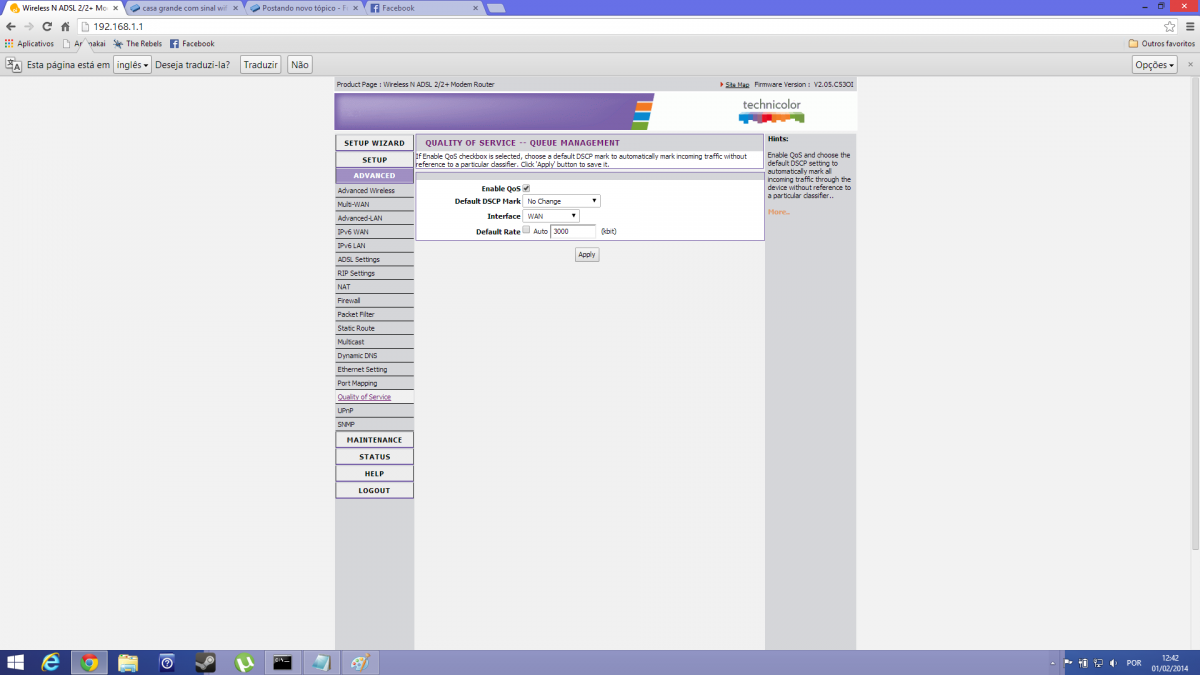Image resolution: width=1200 pixels, height=675 pixels.
Task: Open the Maintenance menu section
Action: pyautogui.click(x=374, y=440)
